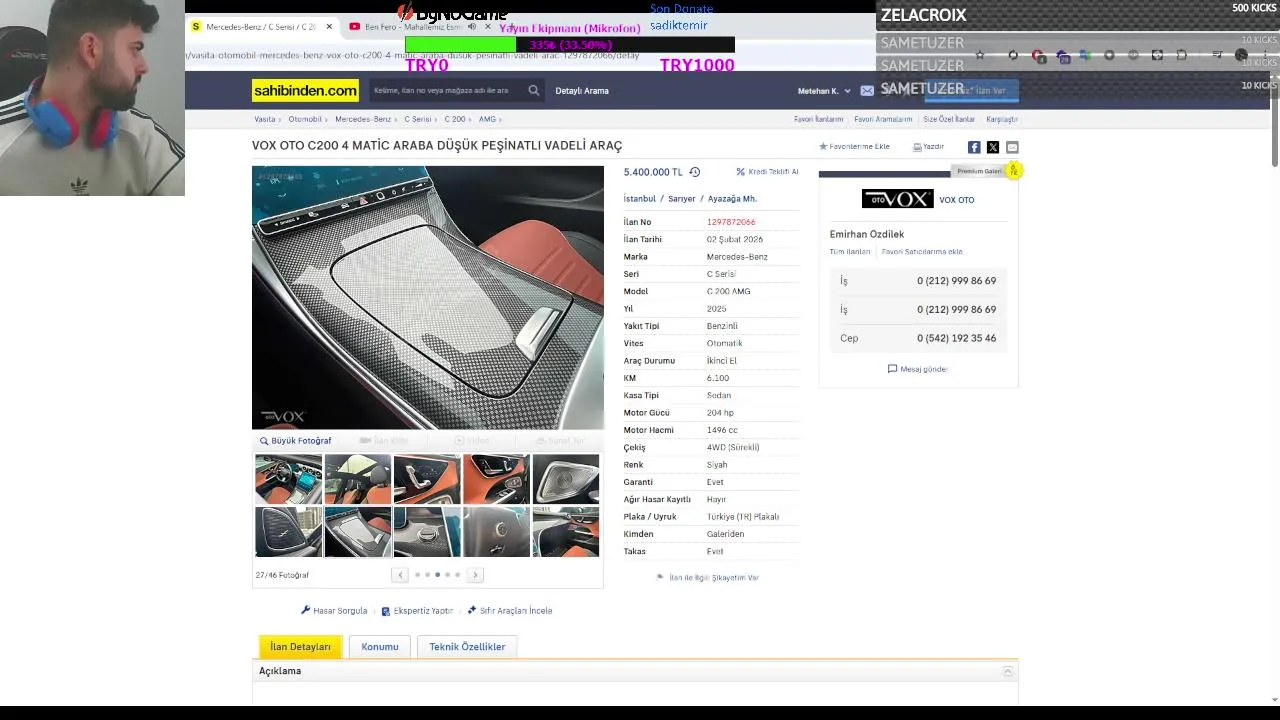Open AMG breadcrumb

pos(487,119)
